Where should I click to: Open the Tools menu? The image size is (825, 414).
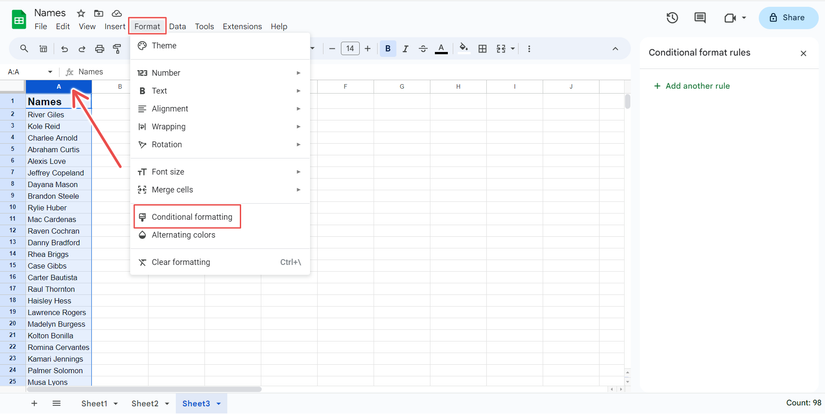(x=204, y=26)
